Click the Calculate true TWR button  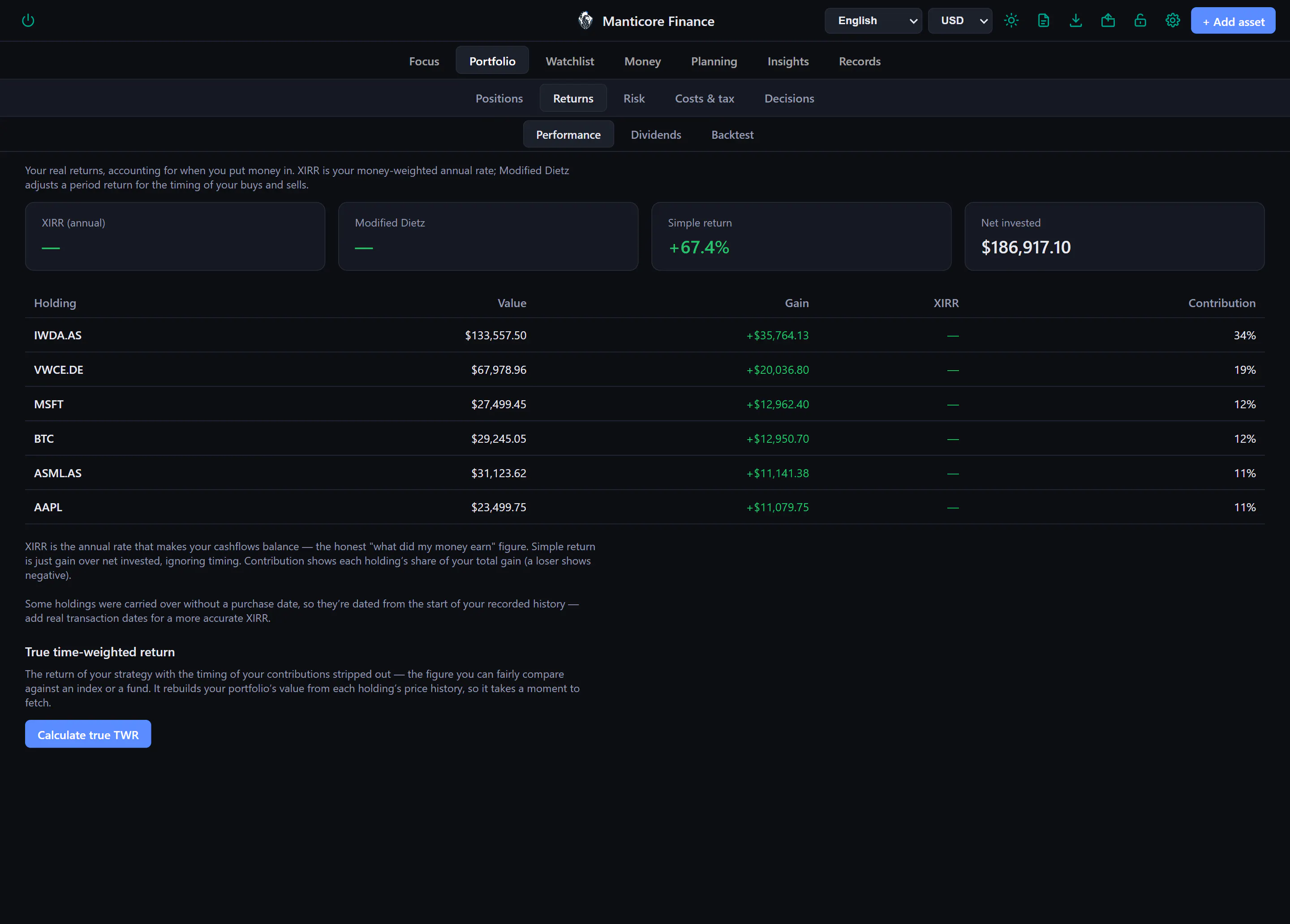tap(88, 734)
